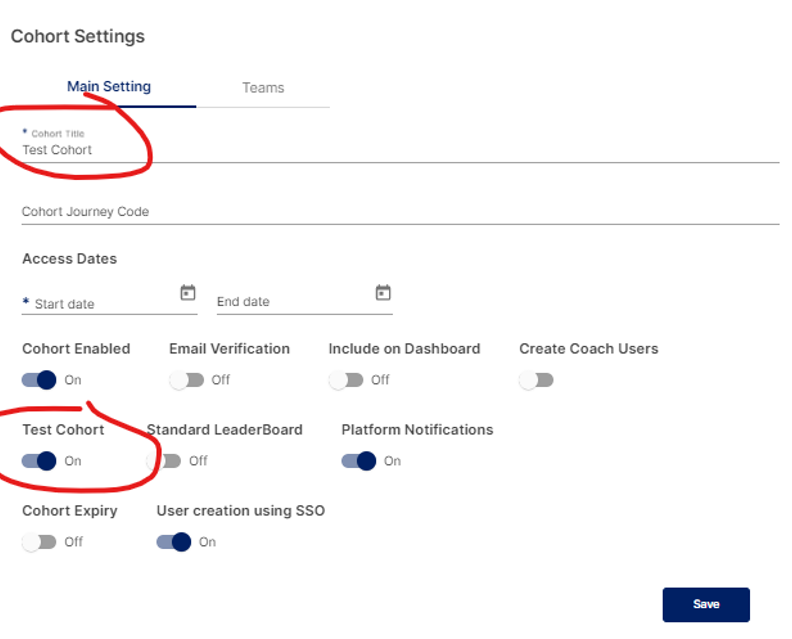Viewport: 792px width, 639px height.
Task: Click the Access Dates heading
Action: coord(70,259)
